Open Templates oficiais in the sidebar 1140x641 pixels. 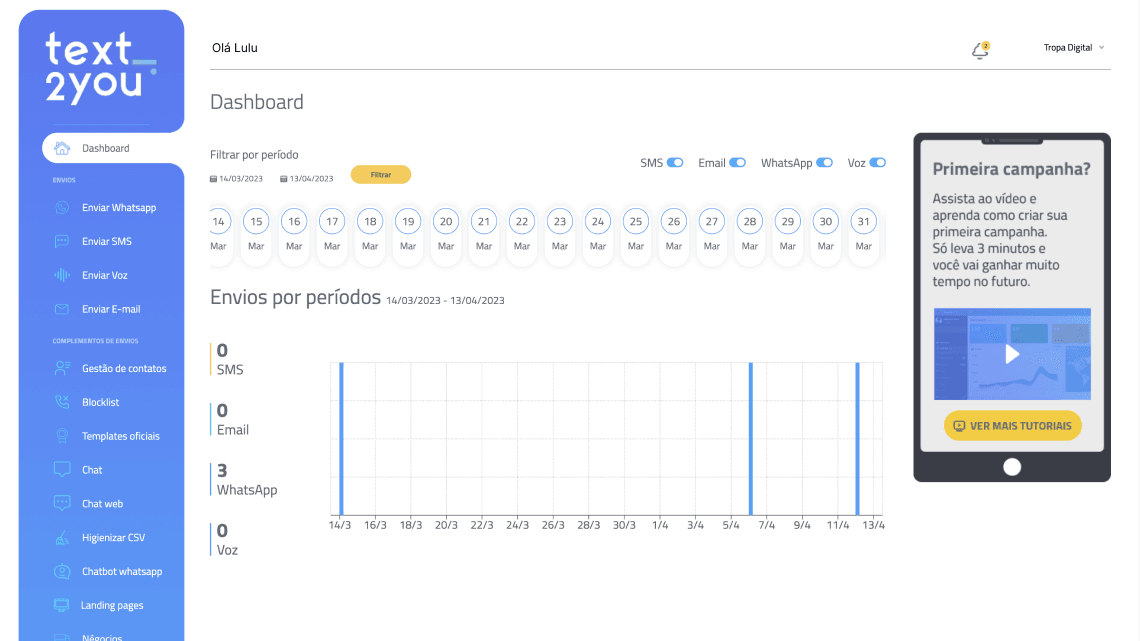(x=120, y=436)
